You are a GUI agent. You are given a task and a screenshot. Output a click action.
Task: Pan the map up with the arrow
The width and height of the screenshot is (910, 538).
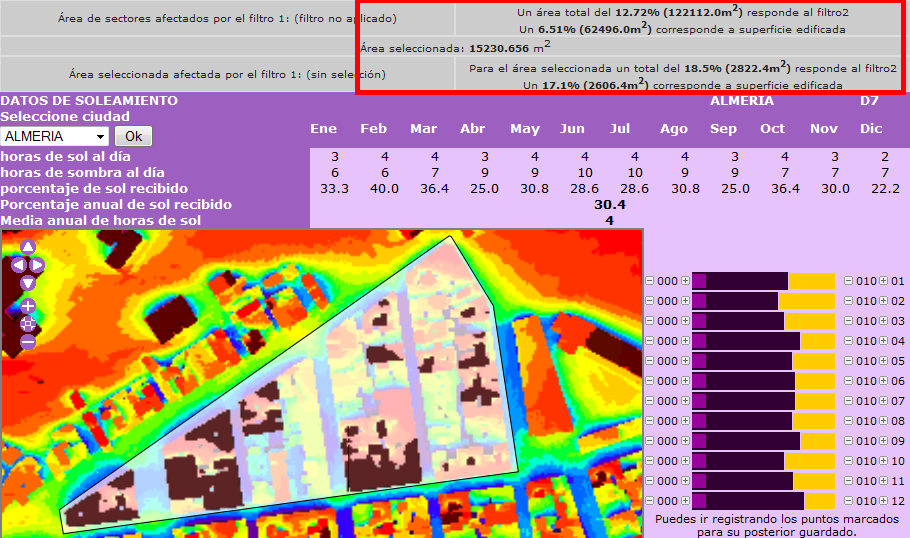tap(28, 247)
